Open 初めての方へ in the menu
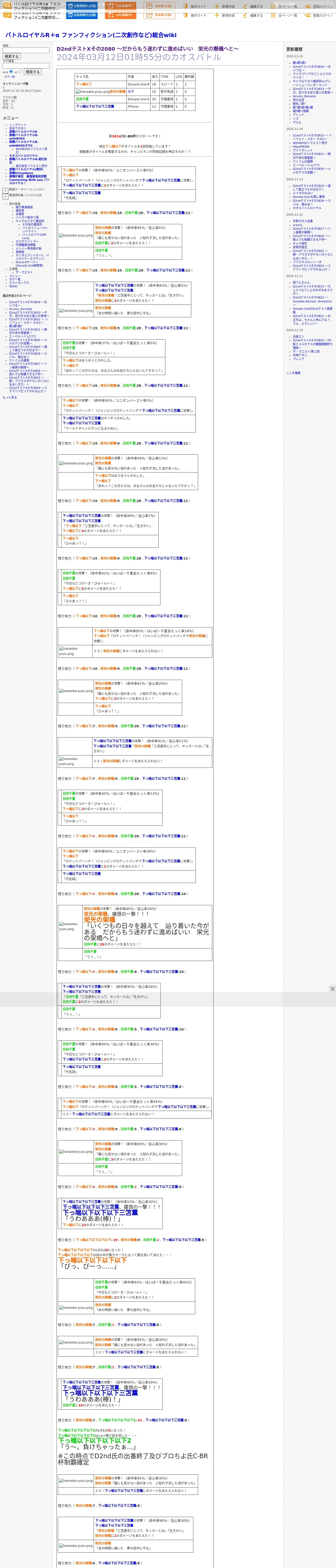The width and height of the screenshot is (336, 1568). click(18, 128)
